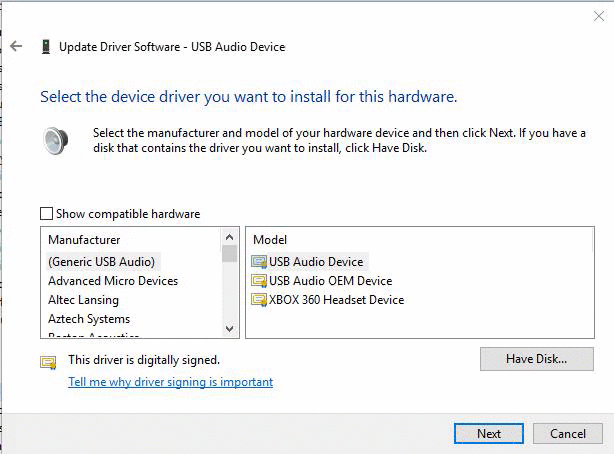614x454 pixels.
Task: Select Advanced Micro Devices manufacturer
Action: point(113,281)
